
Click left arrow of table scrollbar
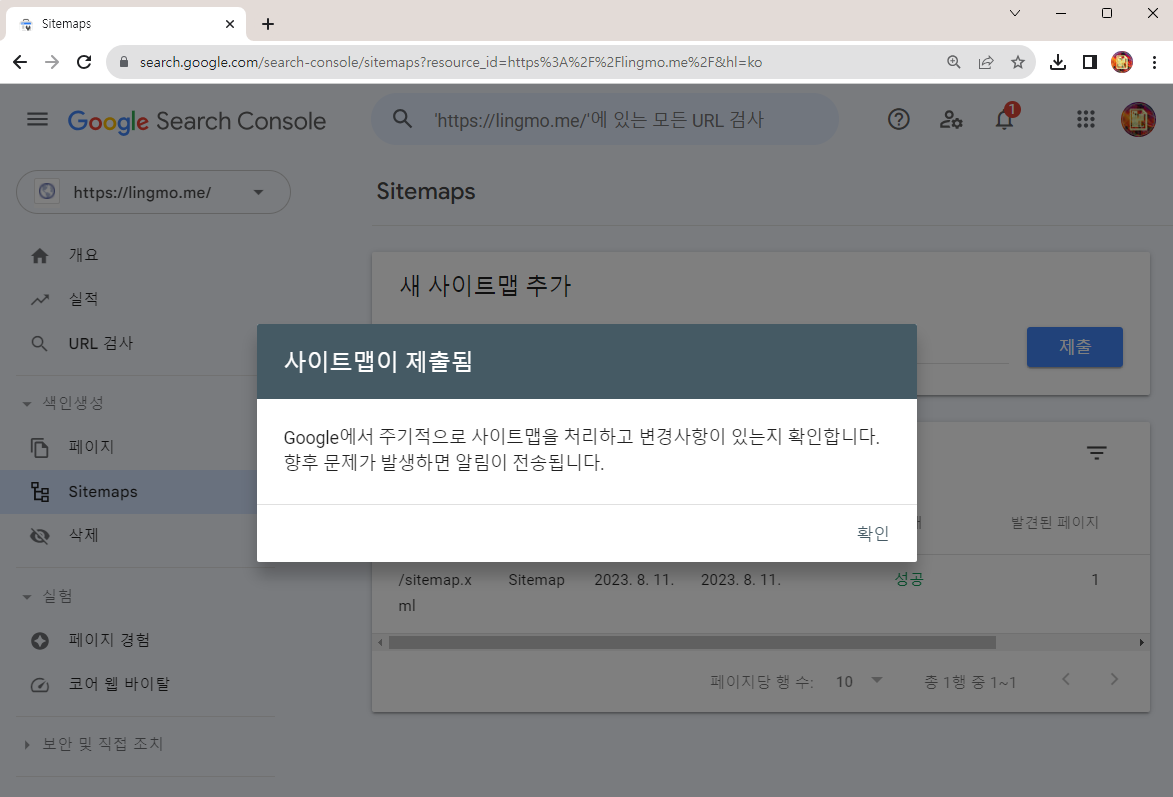(380, 642)
